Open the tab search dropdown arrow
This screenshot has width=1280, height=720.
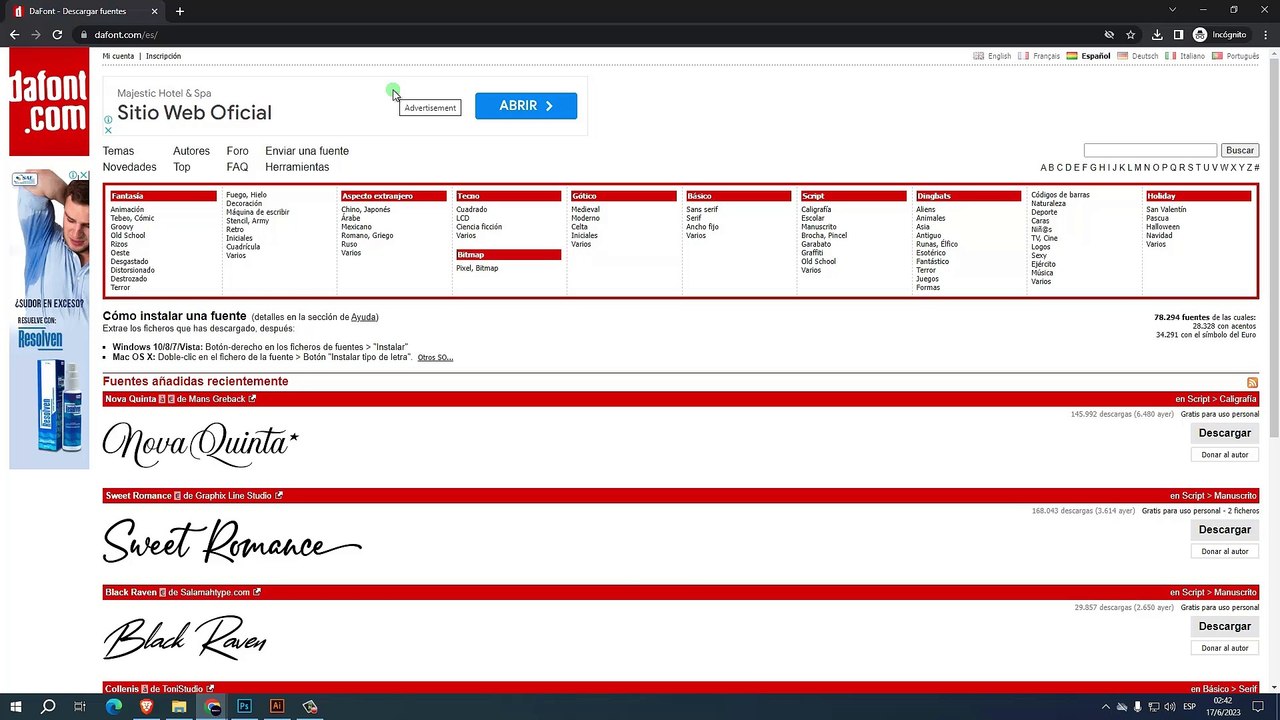(x=1172, y=10)
